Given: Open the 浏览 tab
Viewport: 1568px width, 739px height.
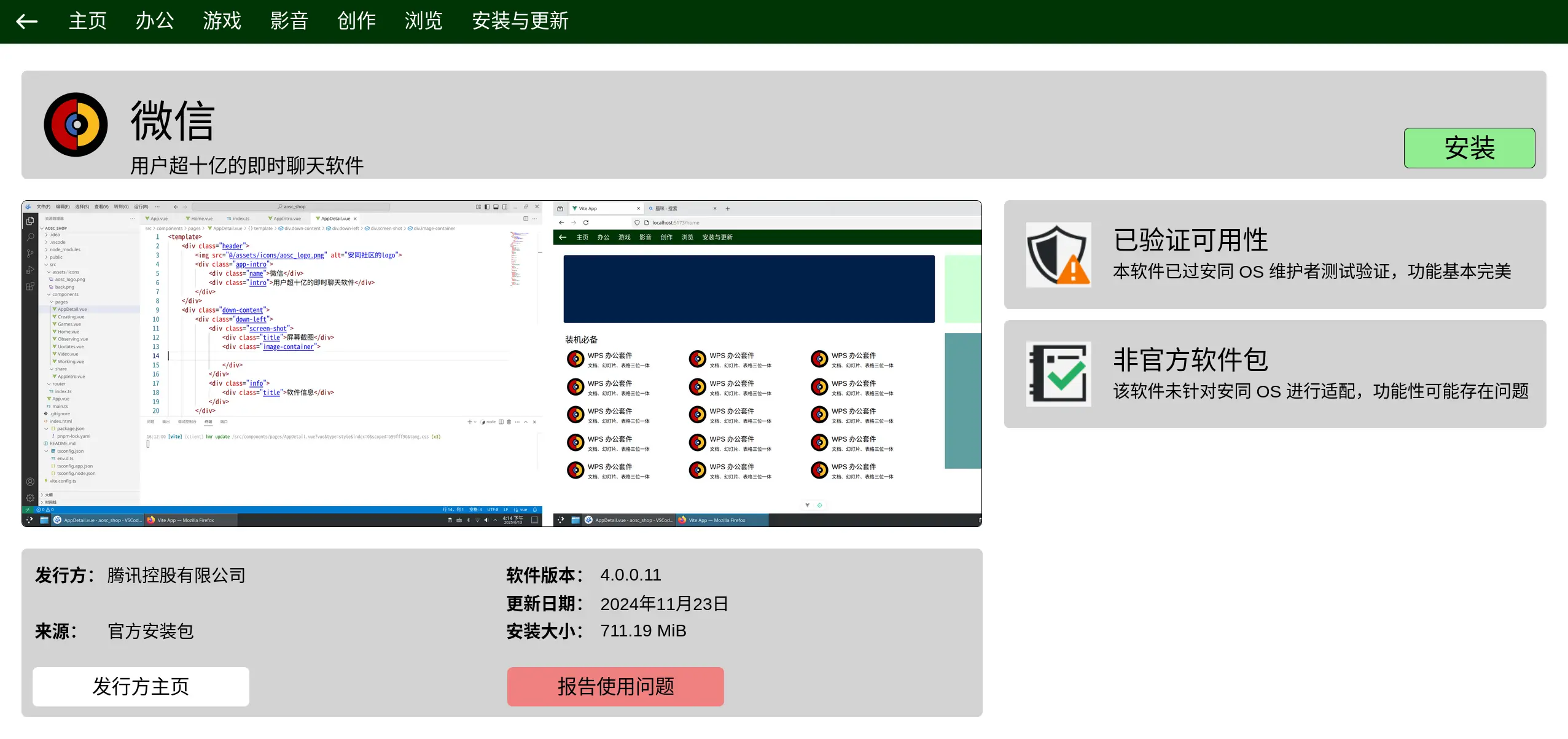Looking at the screenshot, I should coord(423,22).
